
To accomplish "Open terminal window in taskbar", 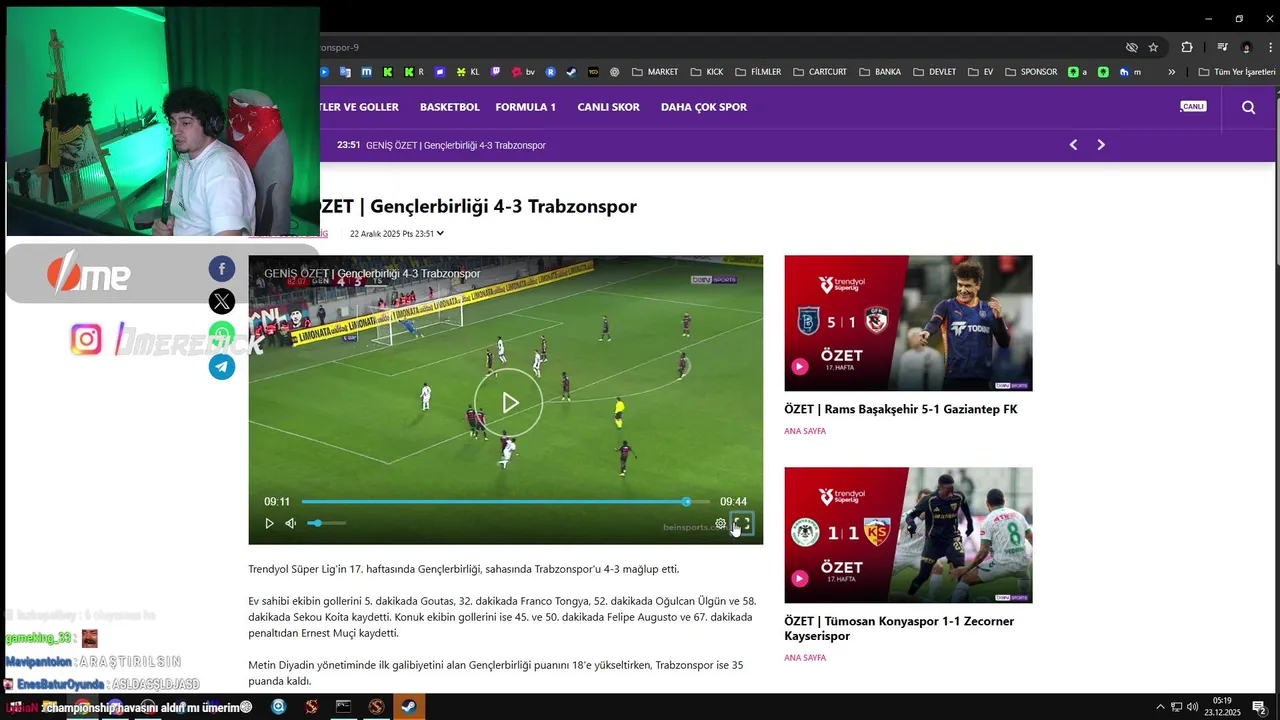I will click(343, 707).
